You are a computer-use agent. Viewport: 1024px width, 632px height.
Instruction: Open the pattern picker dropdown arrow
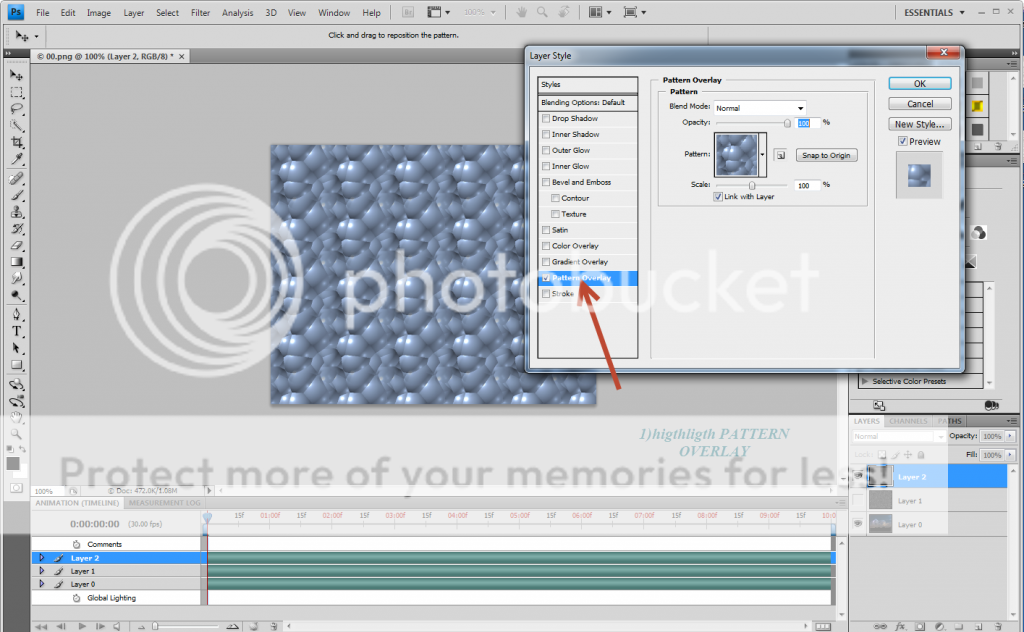763,155
